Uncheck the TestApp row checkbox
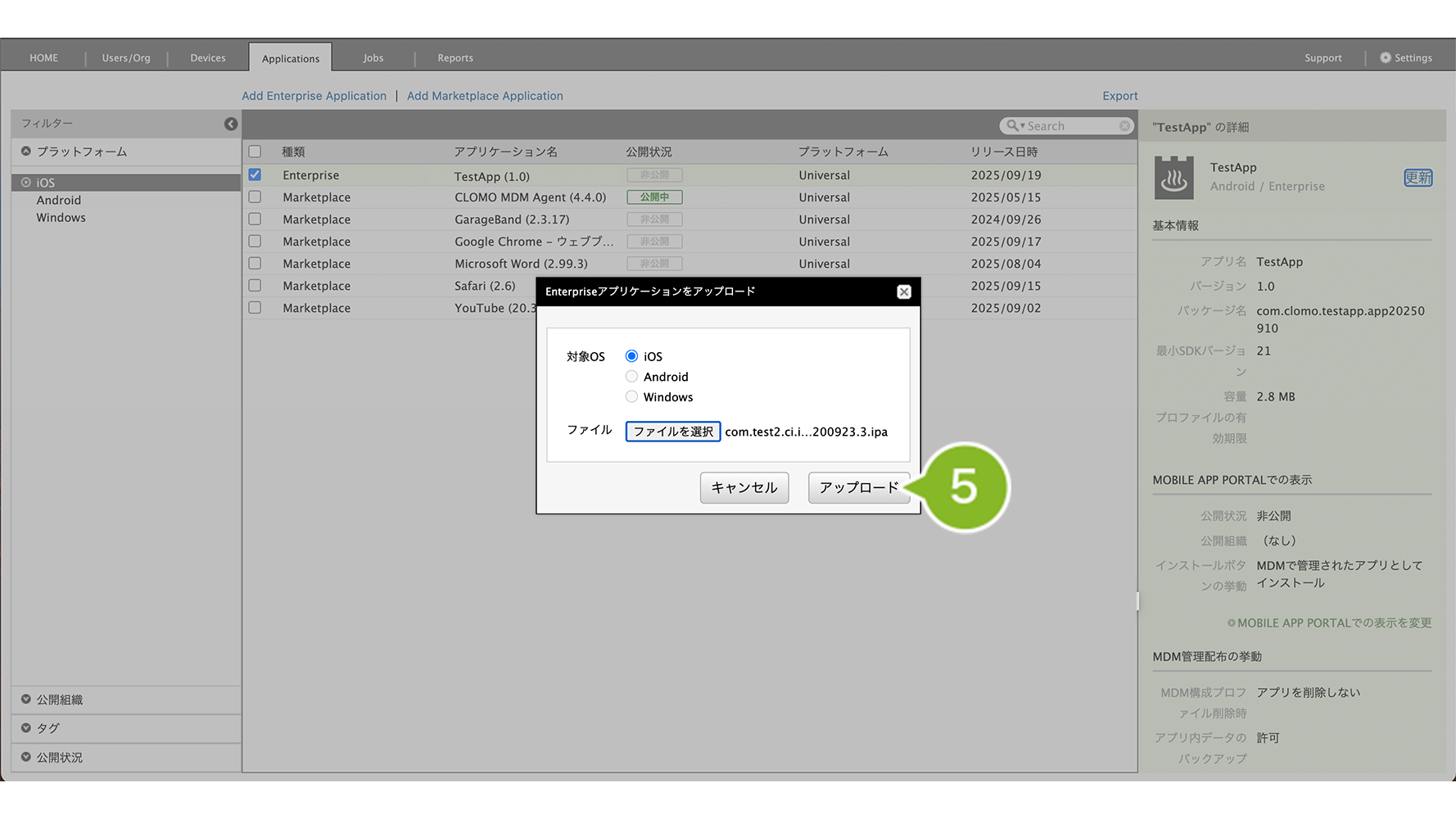The width and height of the screenshot is (1456, 819). [255, 175]
